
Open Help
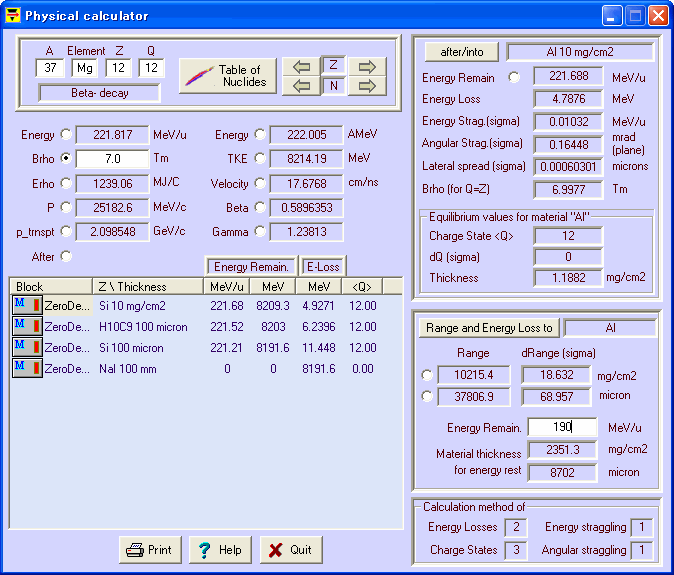coord(220,550)
